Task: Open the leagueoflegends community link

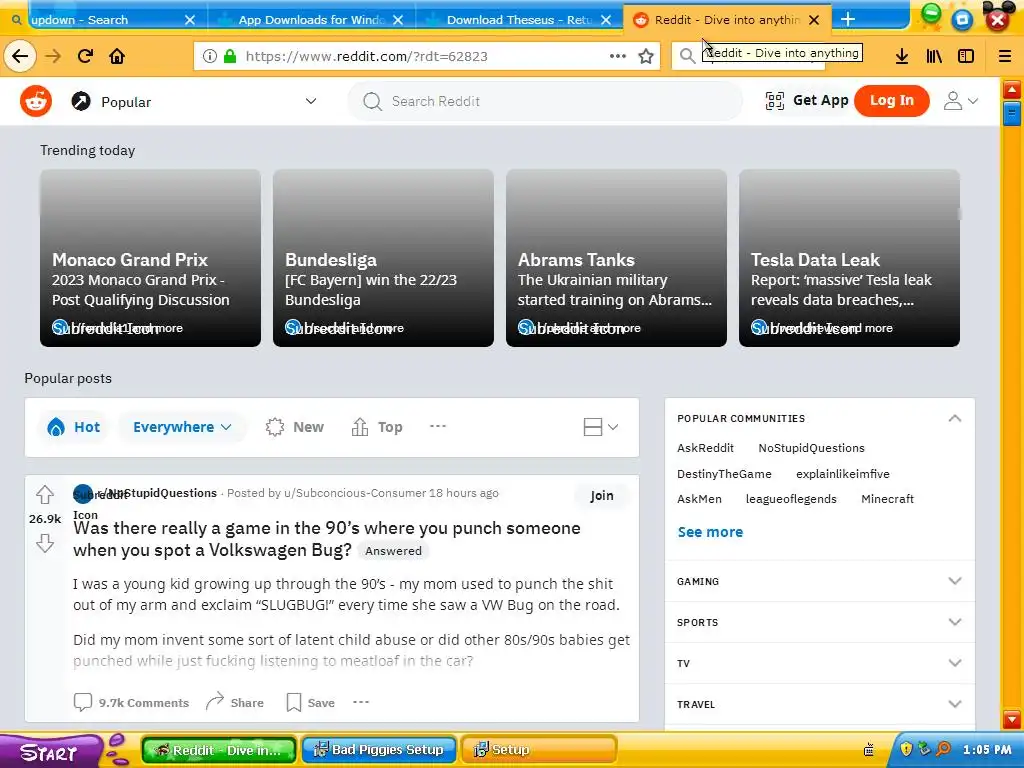Action: pos(791,499)
